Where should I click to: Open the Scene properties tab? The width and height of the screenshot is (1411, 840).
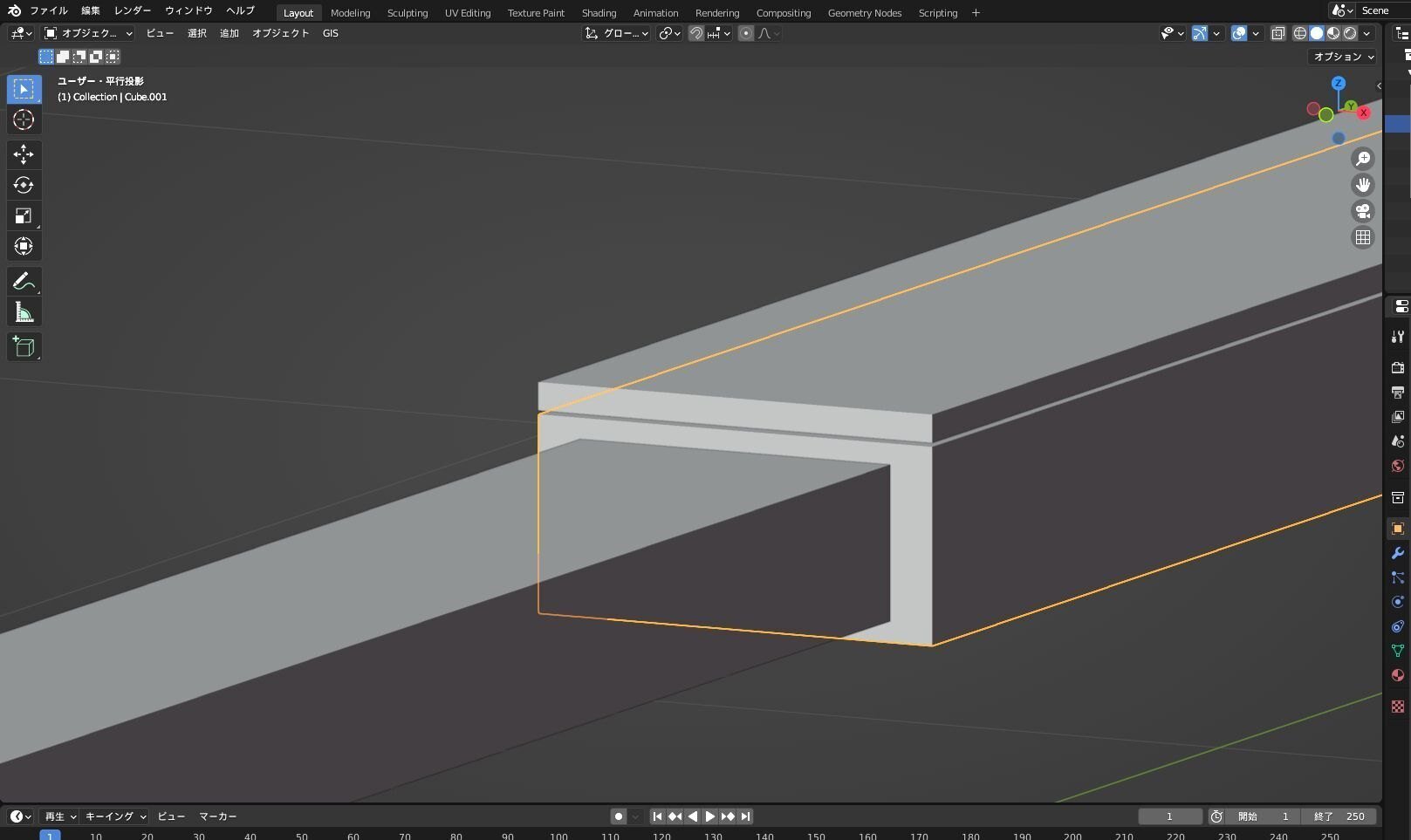1398,441
